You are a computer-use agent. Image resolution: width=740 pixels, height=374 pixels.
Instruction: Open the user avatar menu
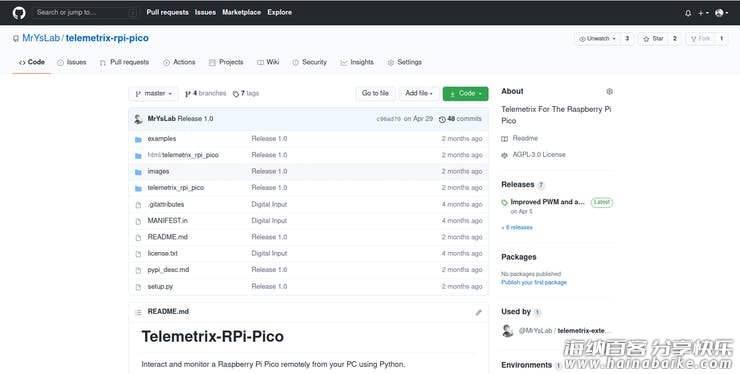point(721,13)
